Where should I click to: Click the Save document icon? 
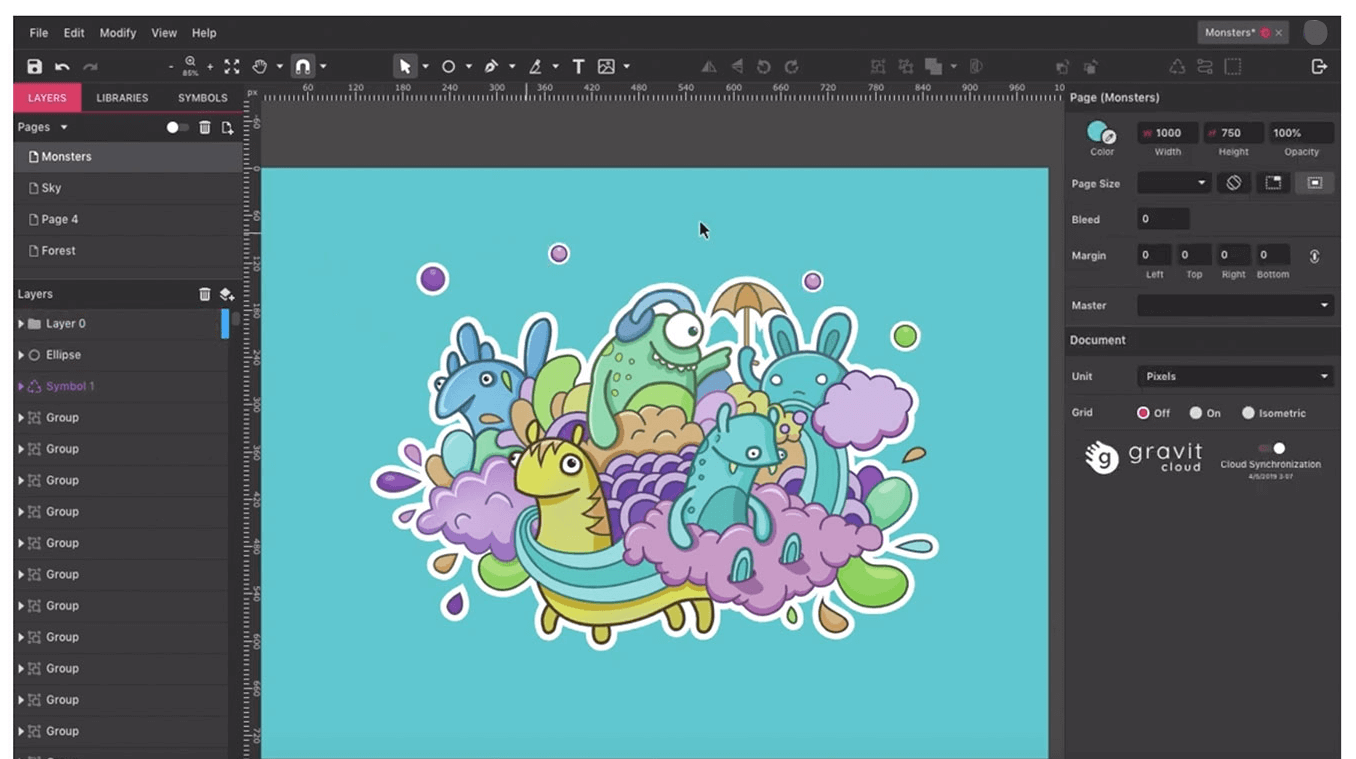pyautogui.click(x=34, y=66)
